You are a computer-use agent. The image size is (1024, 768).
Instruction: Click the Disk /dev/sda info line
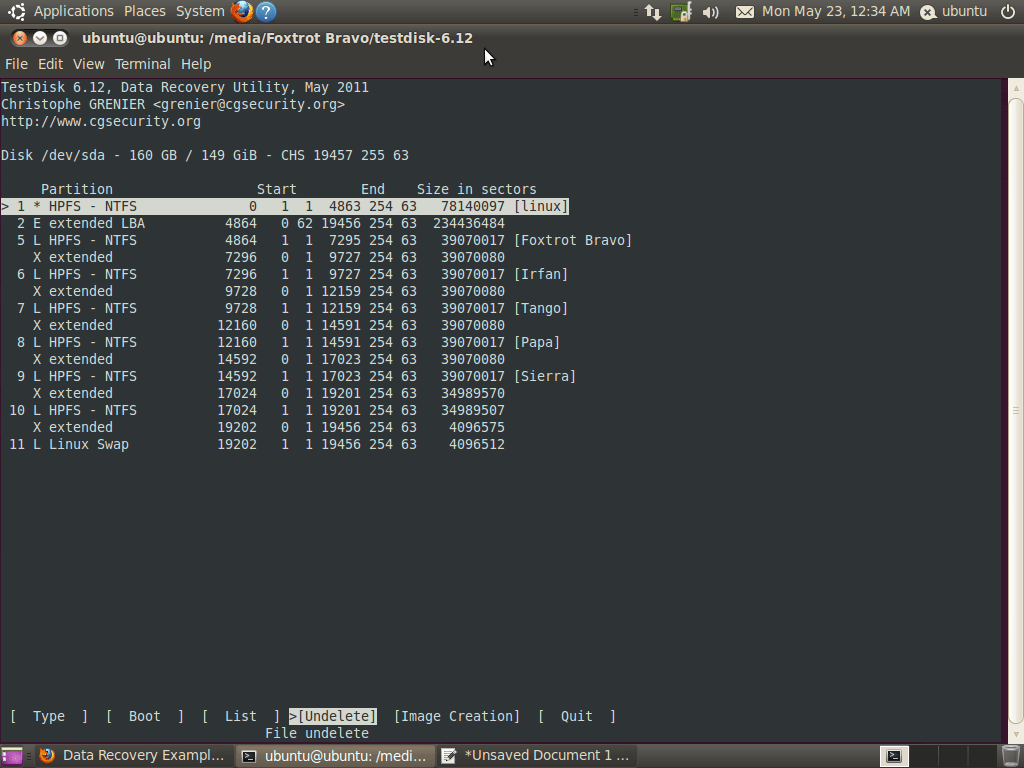coord(205,155)
